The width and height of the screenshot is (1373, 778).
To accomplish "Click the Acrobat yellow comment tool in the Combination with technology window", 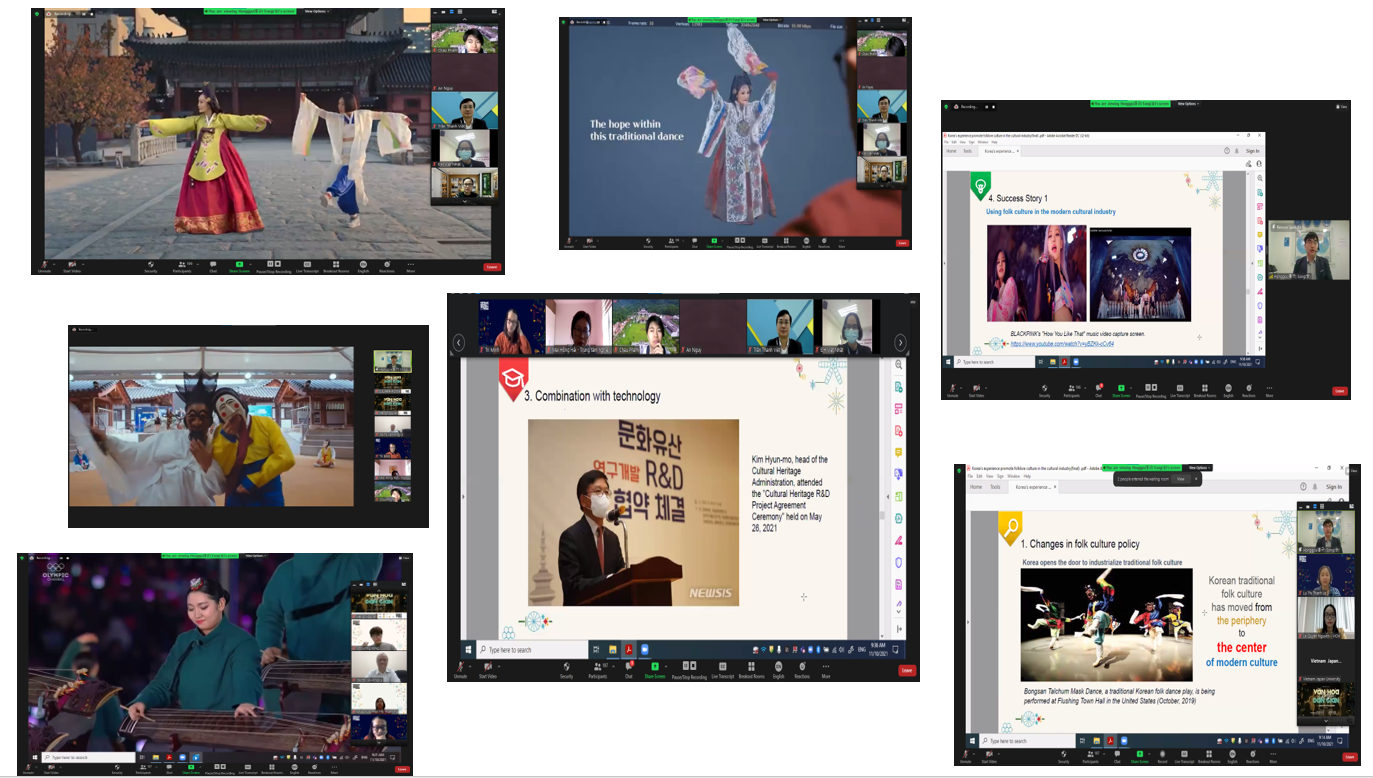I will pos(899,451).
